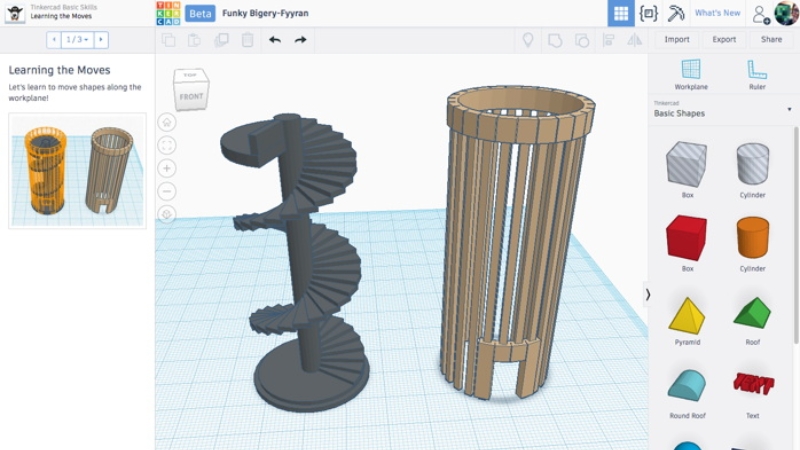Zoom in with the plus icon
The image size is (800, 450).
(x=167, y=168)
